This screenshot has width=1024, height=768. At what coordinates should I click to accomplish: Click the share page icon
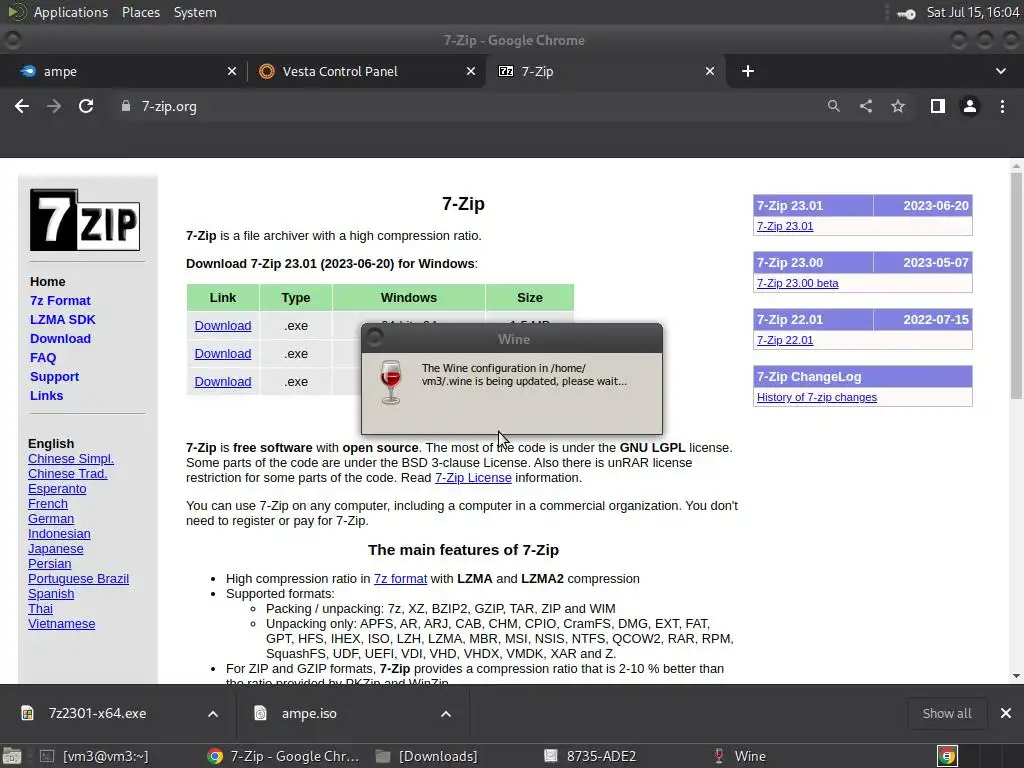(x=866, y=106)
